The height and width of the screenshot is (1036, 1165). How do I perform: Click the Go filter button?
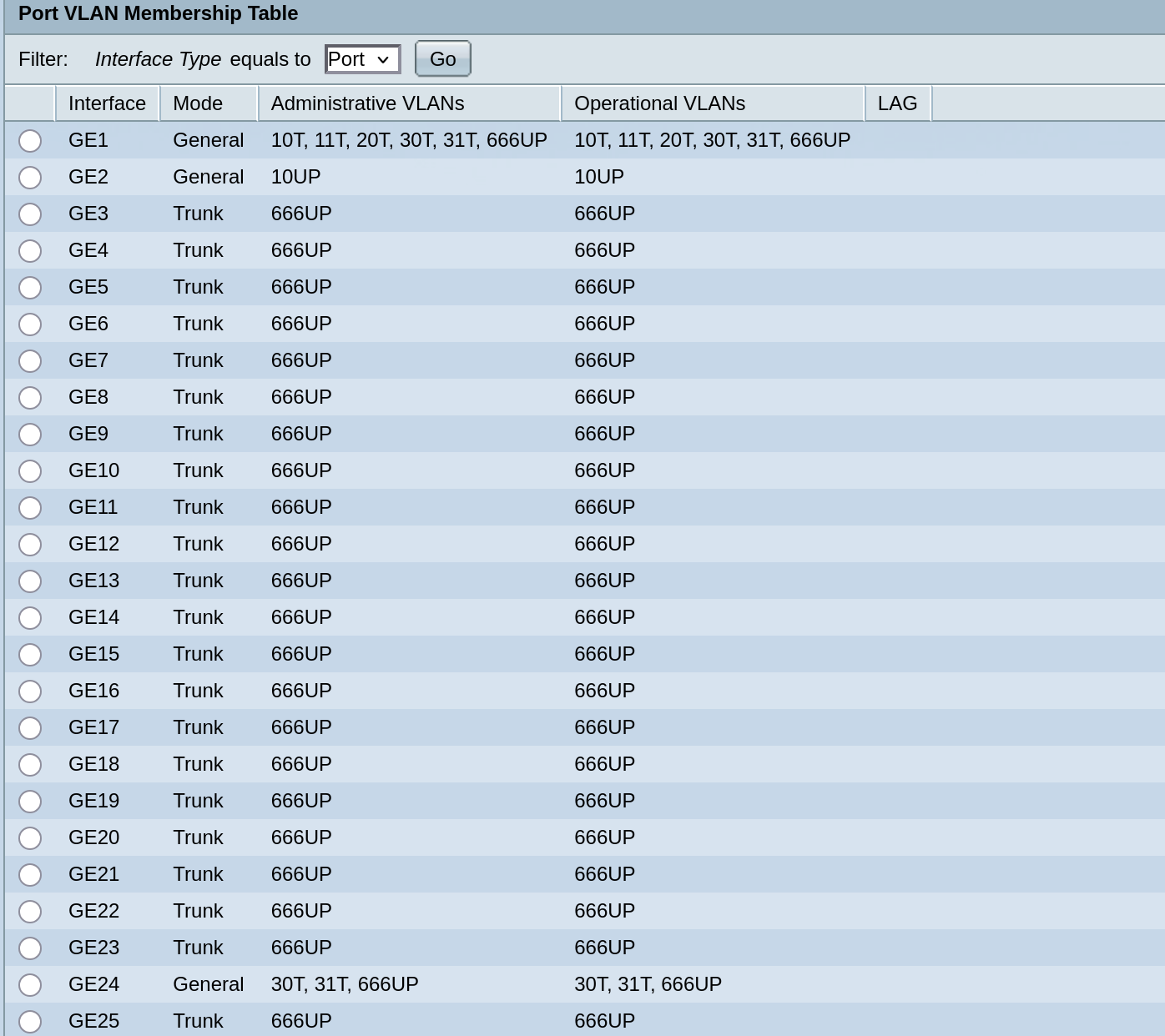442,59
